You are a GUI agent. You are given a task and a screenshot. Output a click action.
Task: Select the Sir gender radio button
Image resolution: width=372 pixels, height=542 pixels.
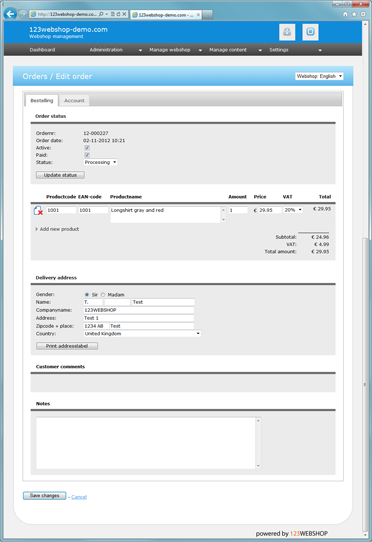[x=87, y=295]
